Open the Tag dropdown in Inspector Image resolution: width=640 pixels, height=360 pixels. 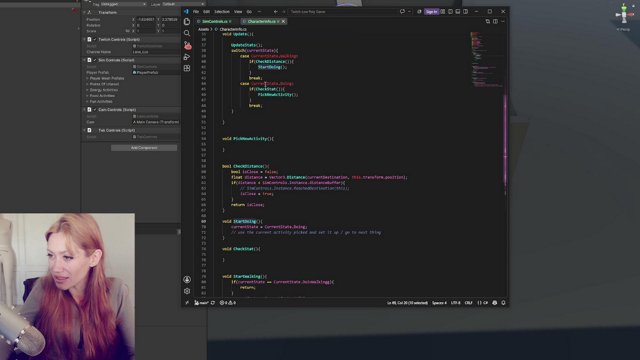[122, 4]
